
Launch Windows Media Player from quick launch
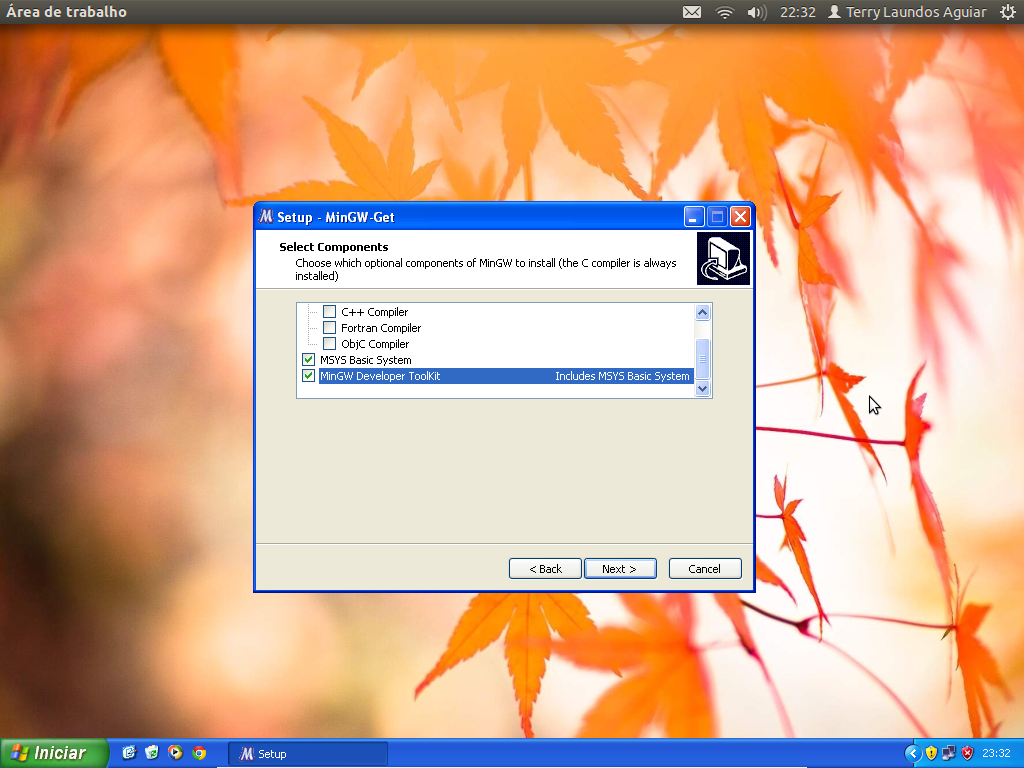(x=175, y=753)
